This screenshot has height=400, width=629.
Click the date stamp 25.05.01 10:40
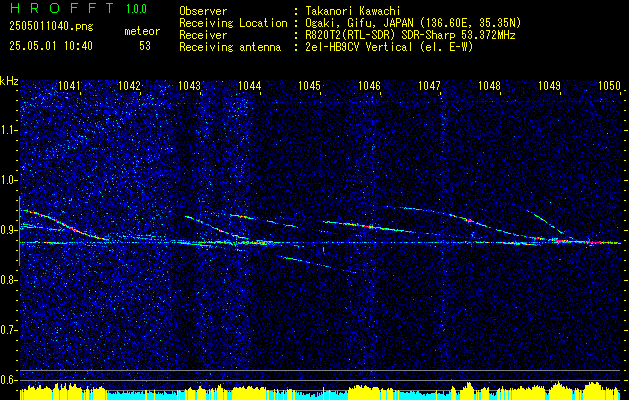(51, 46)
